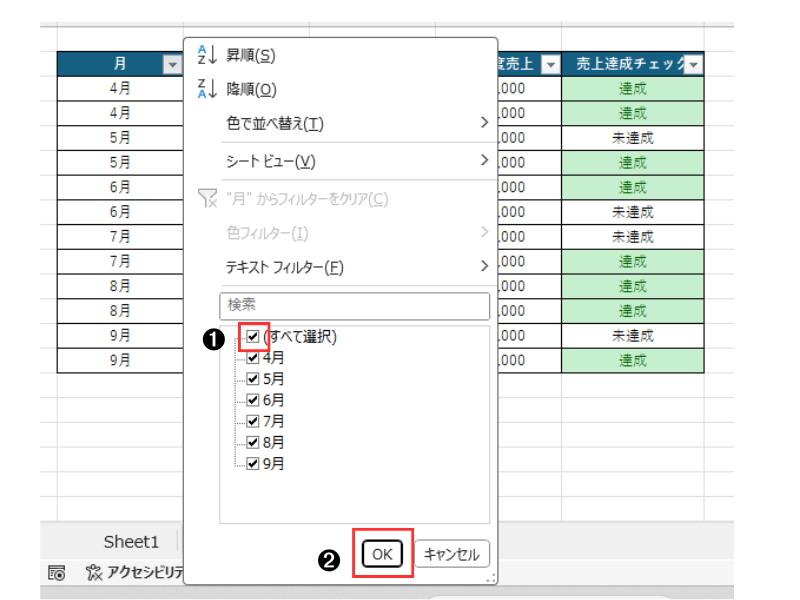Expand the 色で並べ替え submenu arrow
The width and height of the screenshot is (800, 600).
[484, 123]
